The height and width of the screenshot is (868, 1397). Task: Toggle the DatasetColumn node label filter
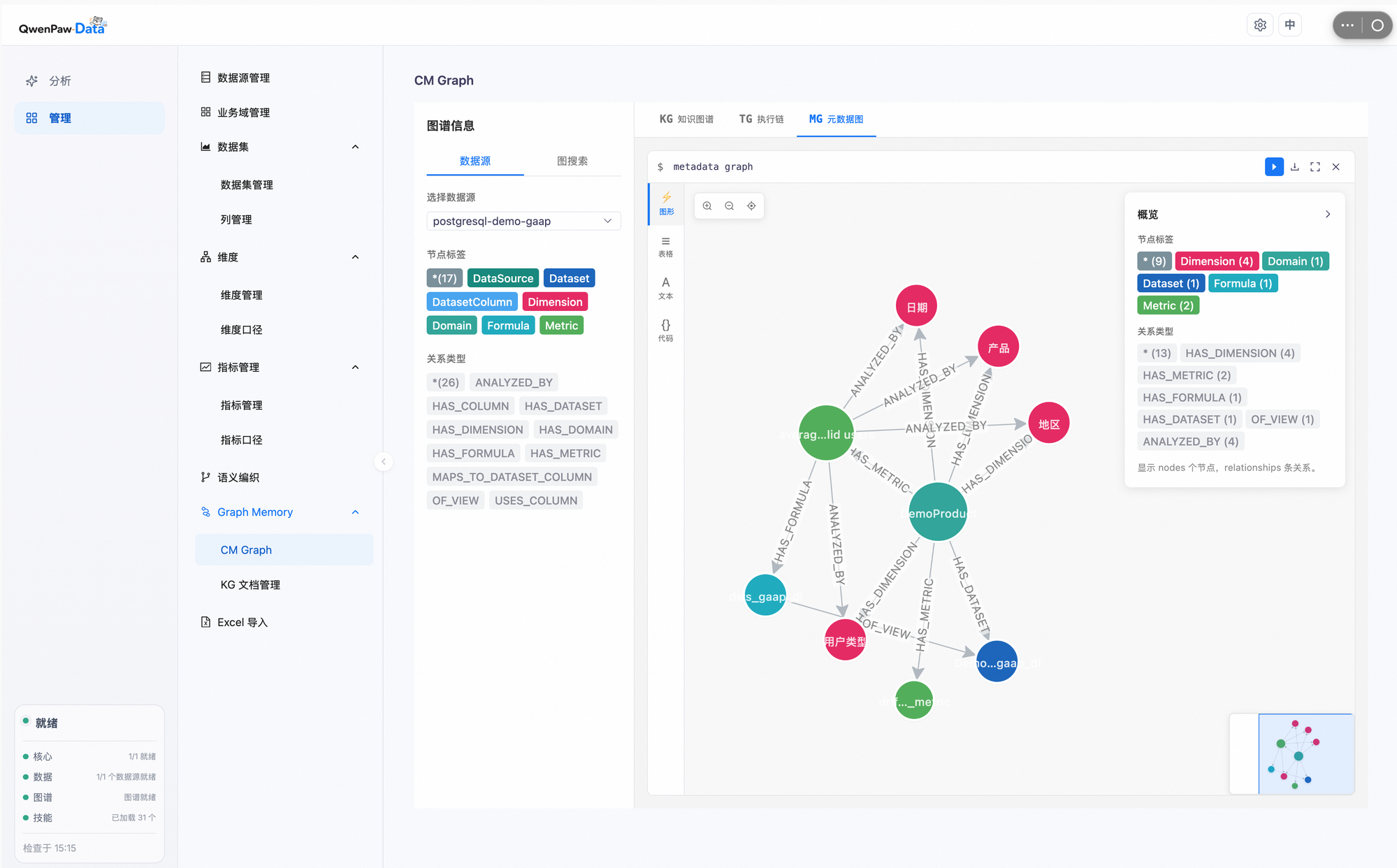(x=472, y=302)
